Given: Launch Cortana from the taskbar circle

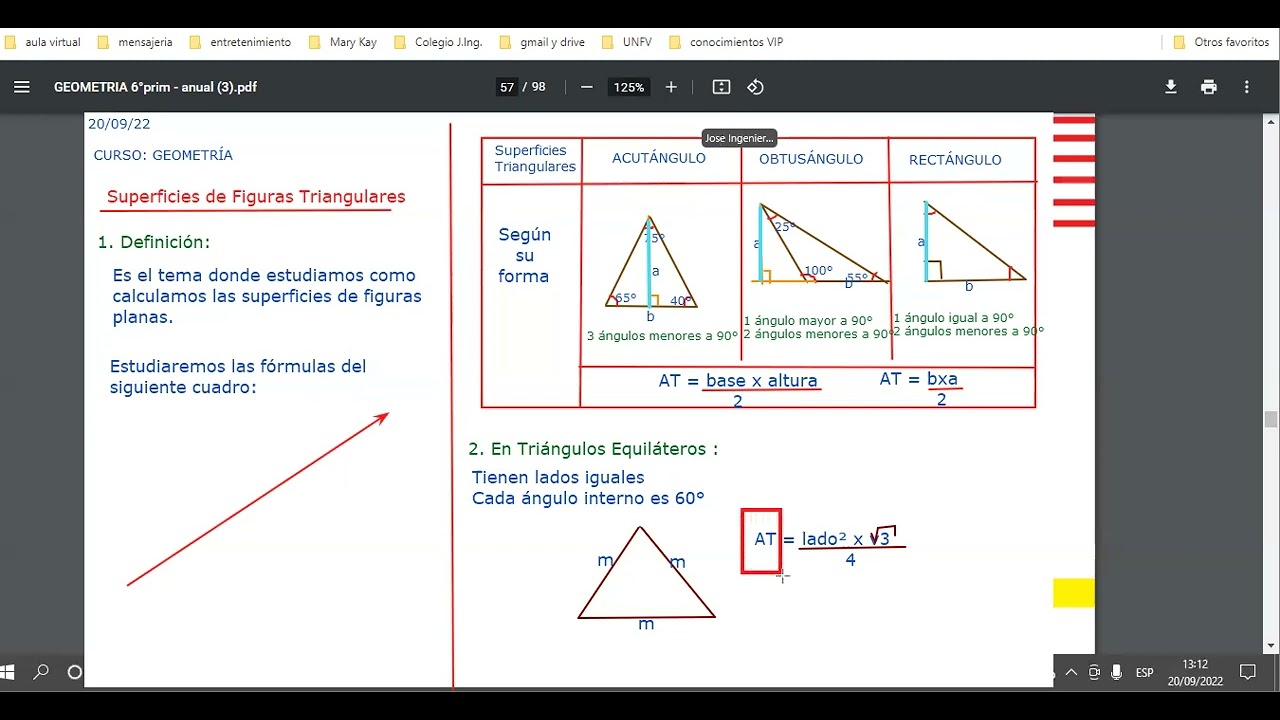Looking at the screenshot, I should click(75, 672).
